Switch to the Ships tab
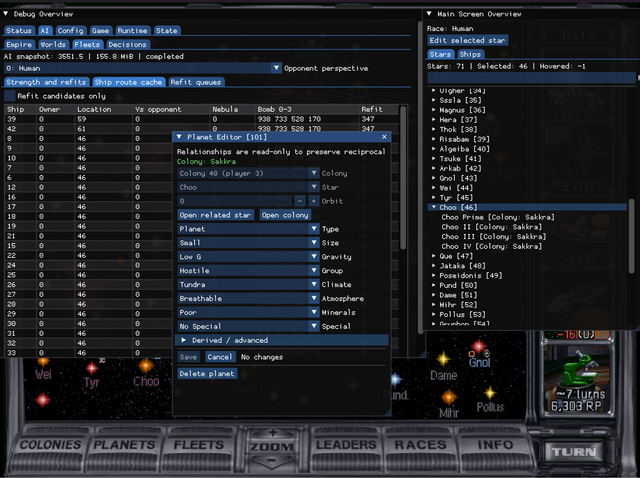640x478 pixels. (470, 54)
